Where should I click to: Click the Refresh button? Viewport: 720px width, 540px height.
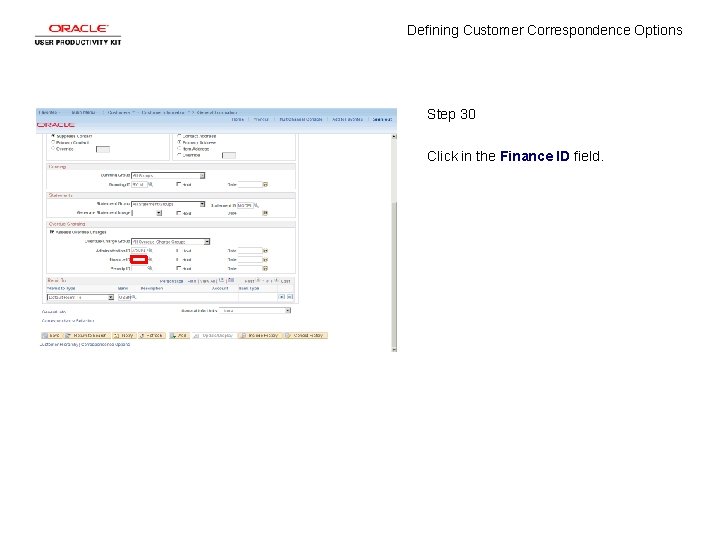[152, 336]
